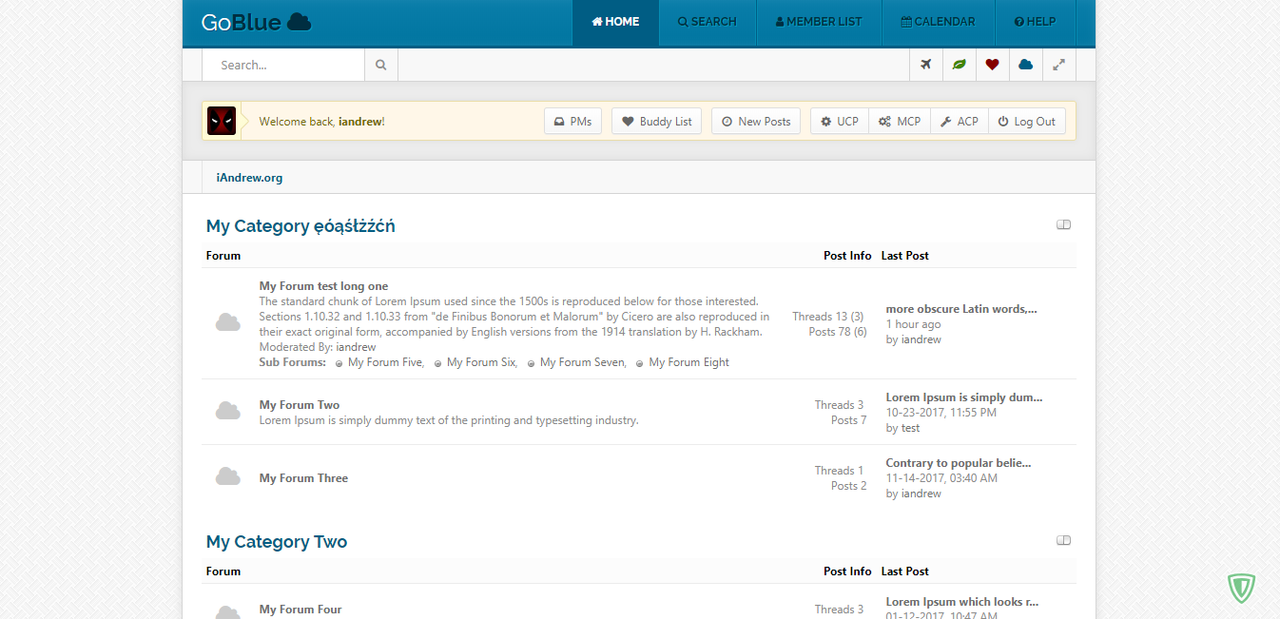Select the red heart theme icon
The image size is (1280, 619).
[x=992, y=65]
